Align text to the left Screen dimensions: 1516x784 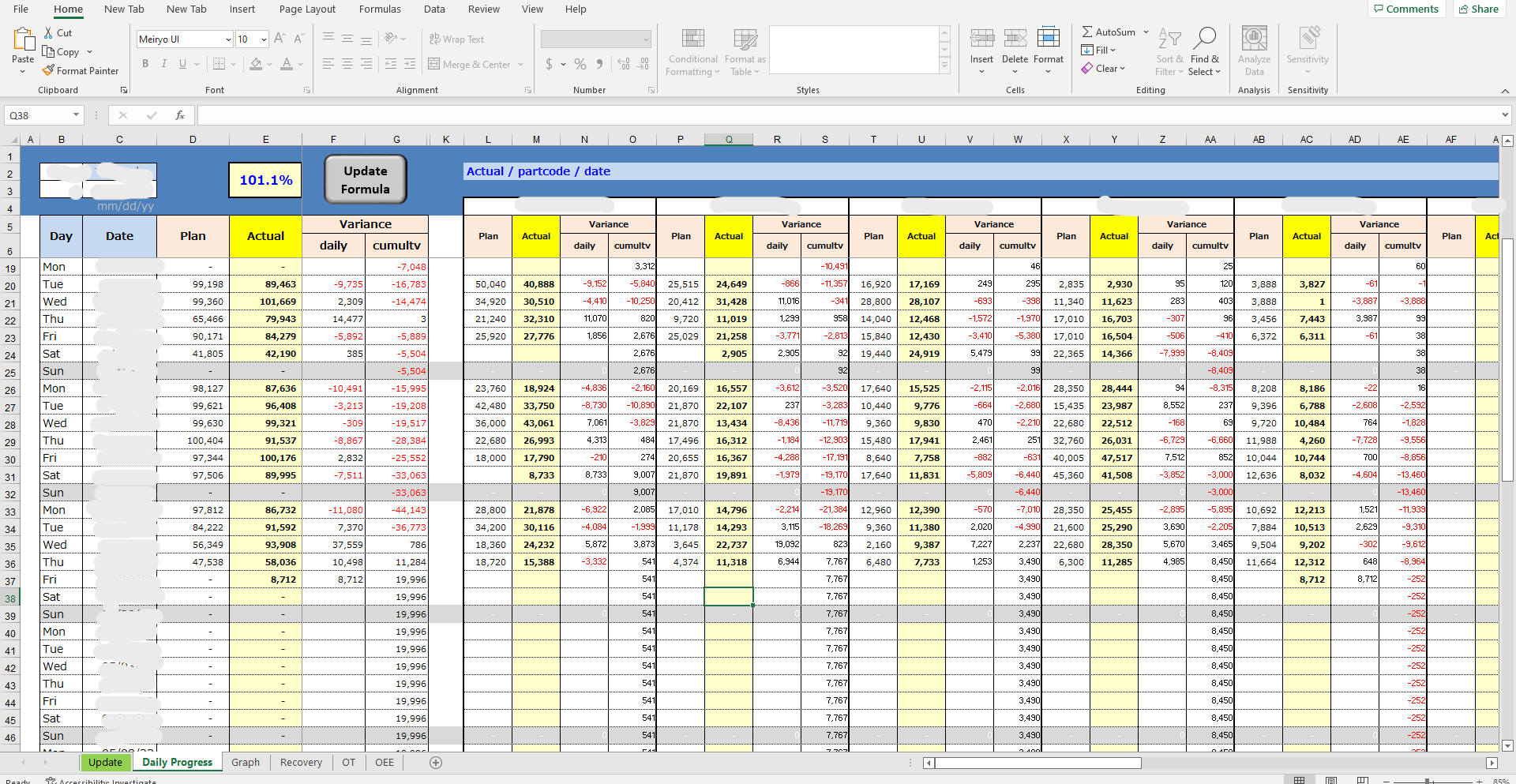point(328,64)
